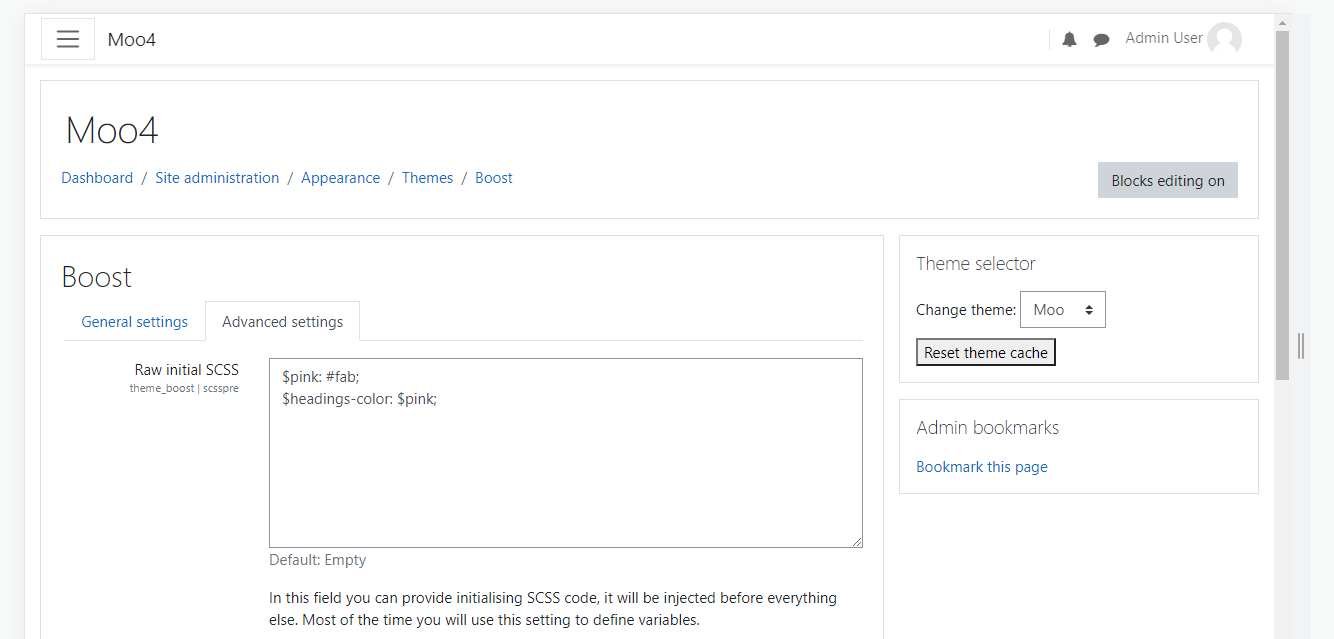This screenshot has width=1334, height=639.
Task: Open Site administration breadcrumb
Action: pos(217,178)
